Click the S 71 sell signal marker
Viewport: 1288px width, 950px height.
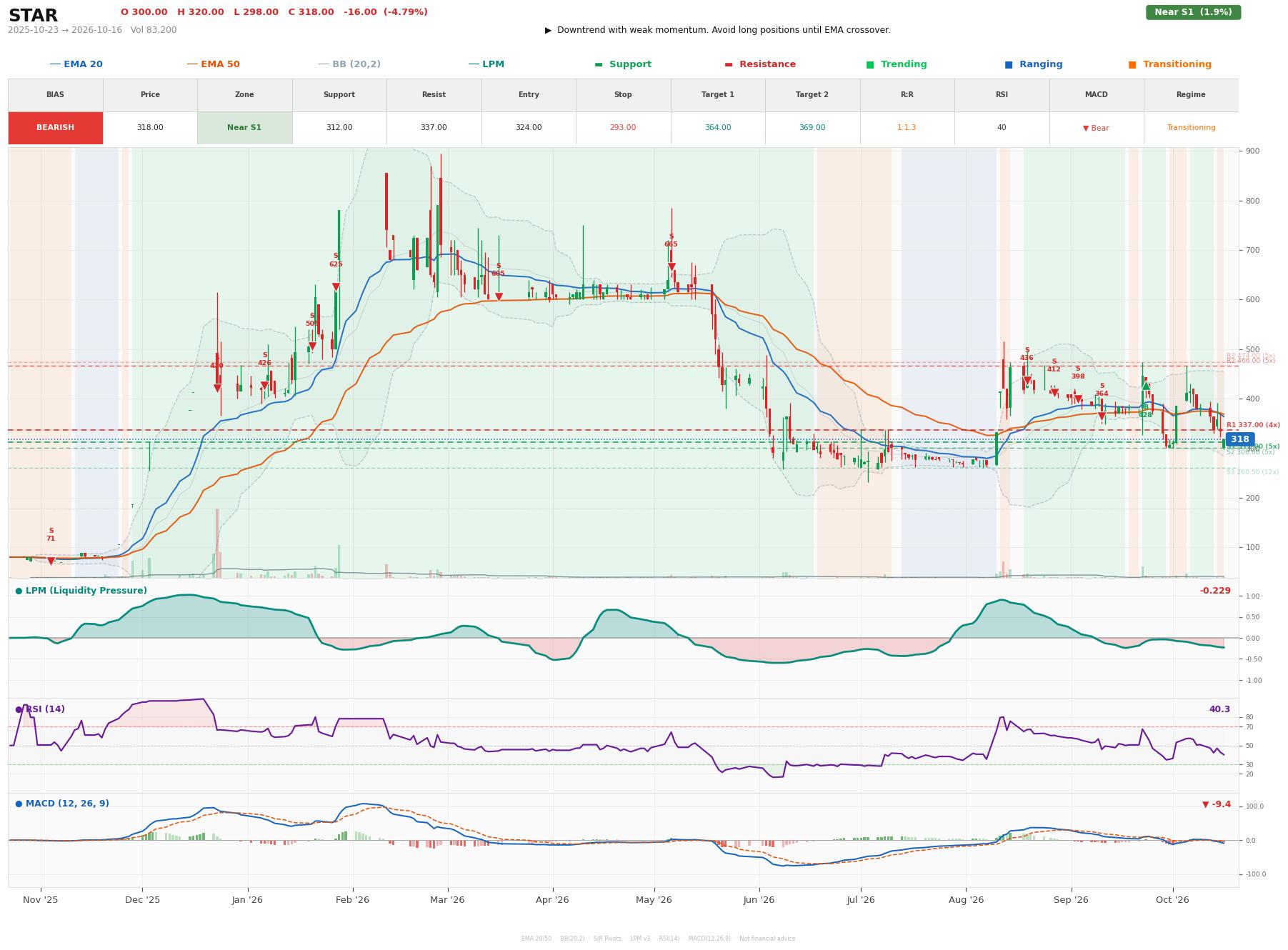(51, 561)
